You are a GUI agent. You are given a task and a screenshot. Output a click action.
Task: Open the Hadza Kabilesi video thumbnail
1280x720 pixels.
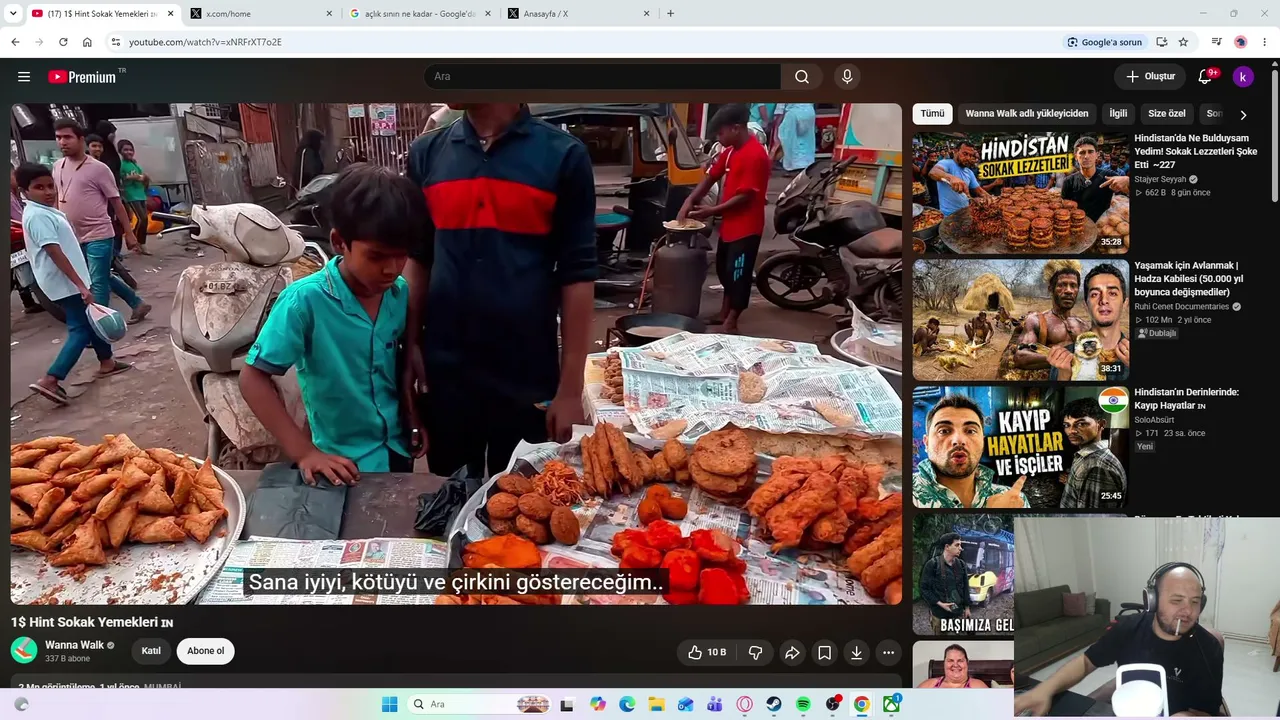point(1020,320)
